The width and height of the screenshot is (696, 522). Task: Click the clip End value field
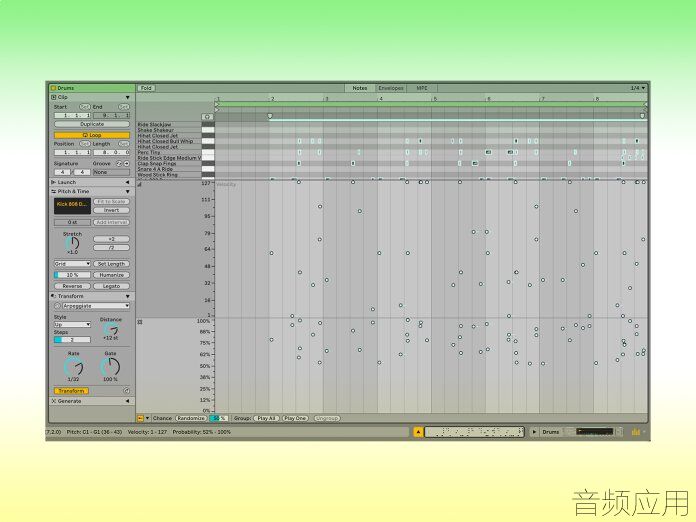click(112, 115)
